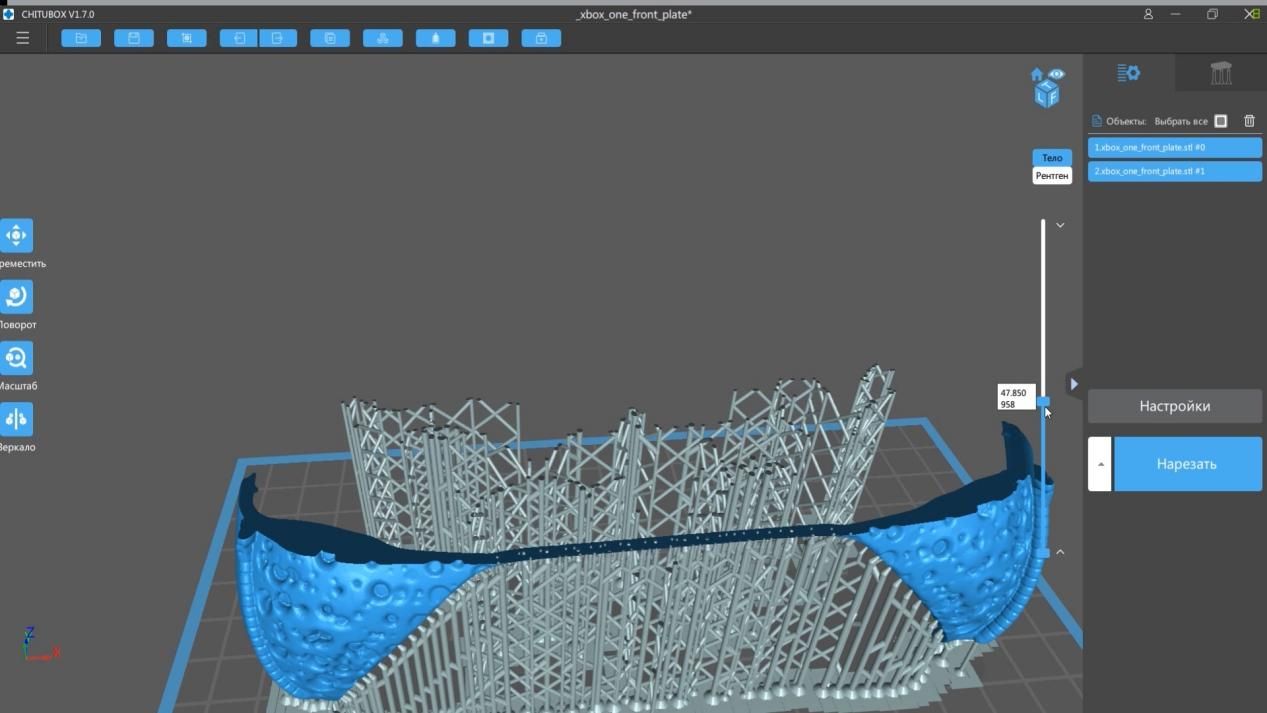1267x713 pixels.
Task: Check the 'Выбрать все' select-all checkbox
Action: [1220, 121]
